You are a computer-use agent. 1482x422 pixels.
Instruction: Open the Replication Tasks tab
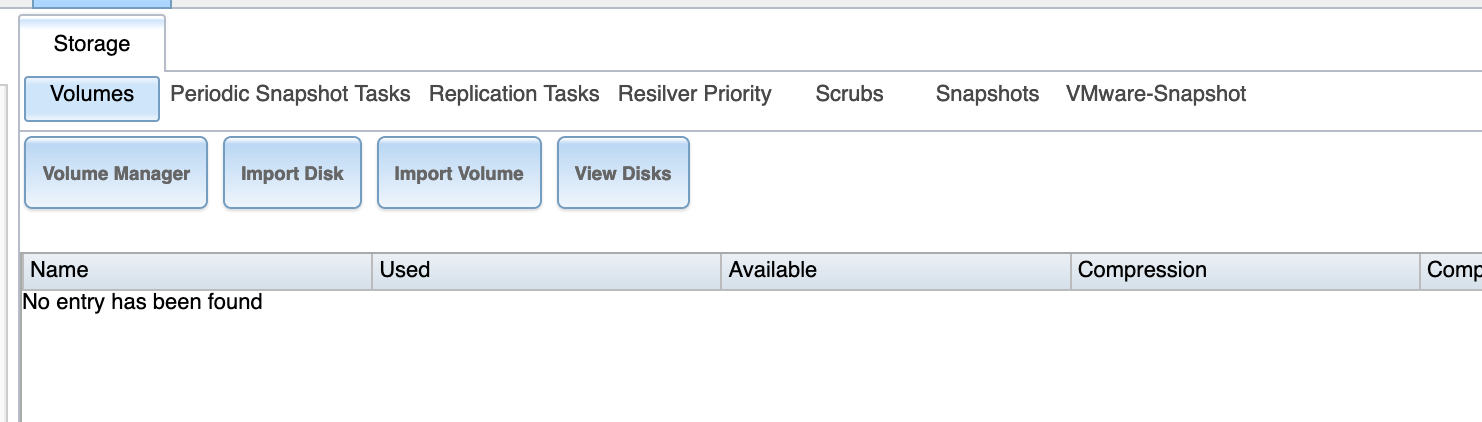point(514,95)
